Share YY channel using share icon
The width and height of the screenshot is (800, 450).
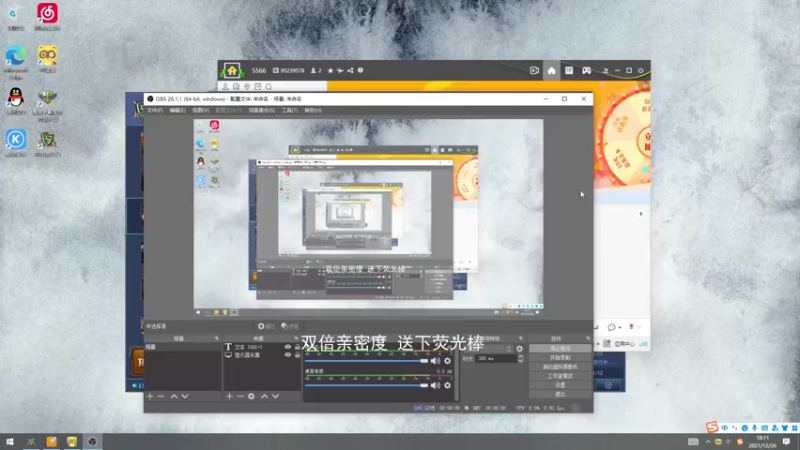click(x=350, y=70)
